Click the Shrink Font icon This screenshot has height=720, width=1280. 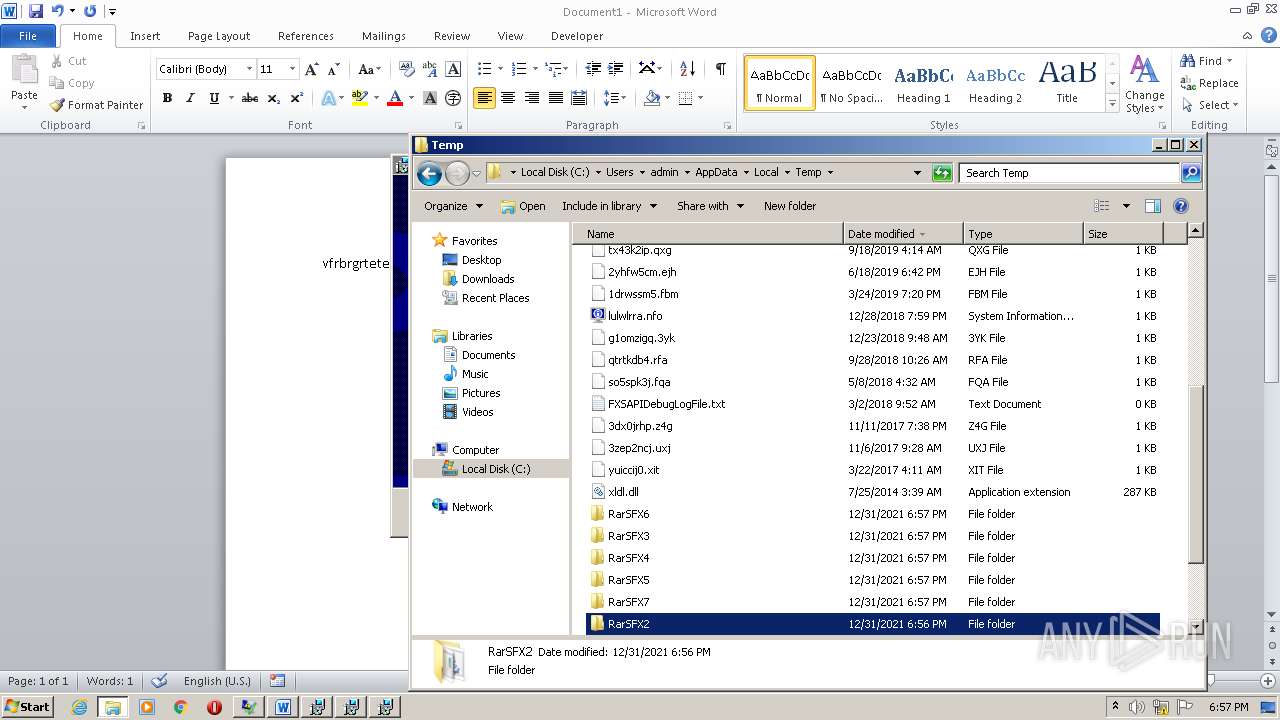pos(334,69)
